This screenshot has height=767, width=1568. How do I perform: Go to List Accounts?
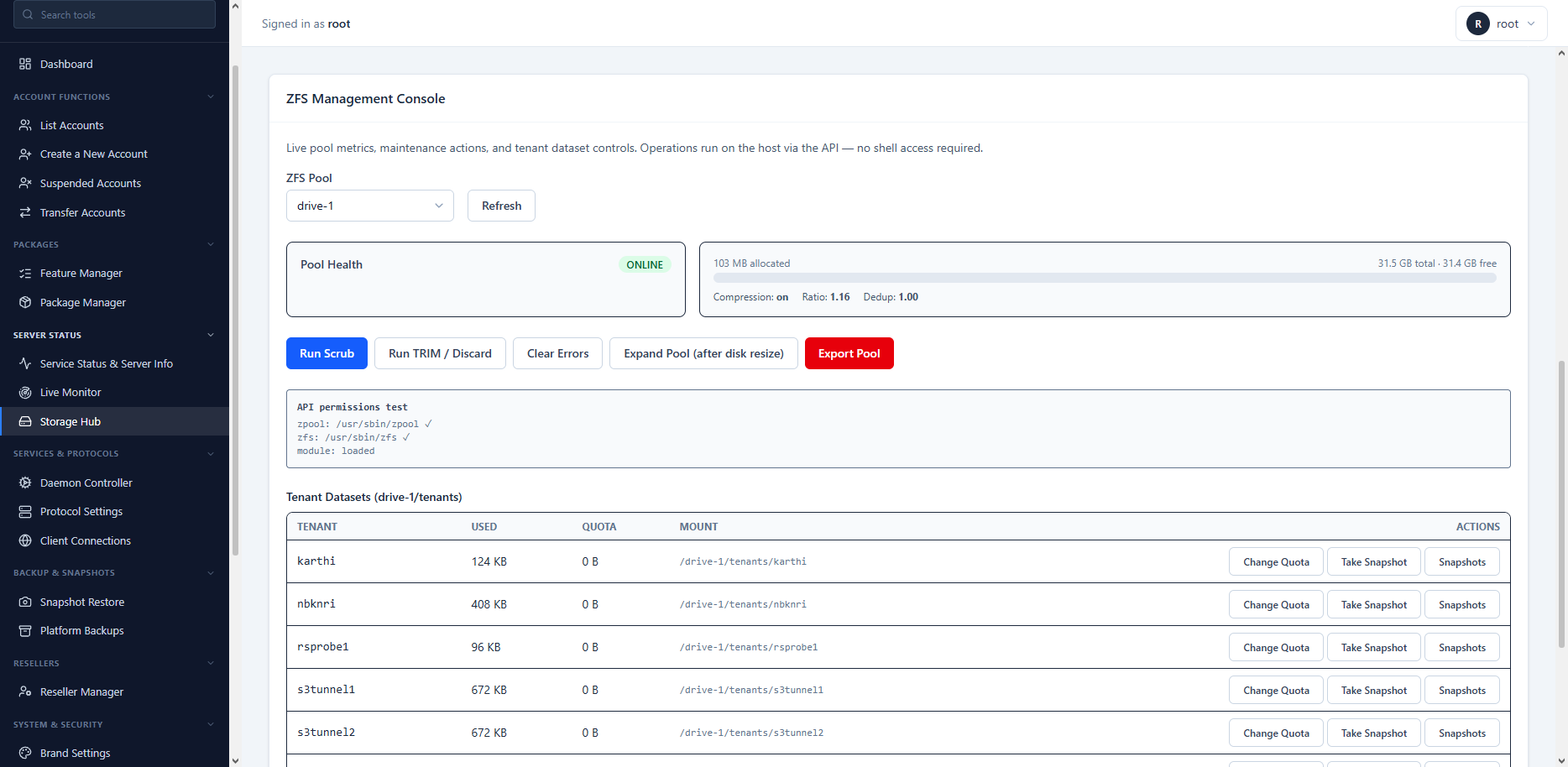pyautogui.click(x=114, y=125)
